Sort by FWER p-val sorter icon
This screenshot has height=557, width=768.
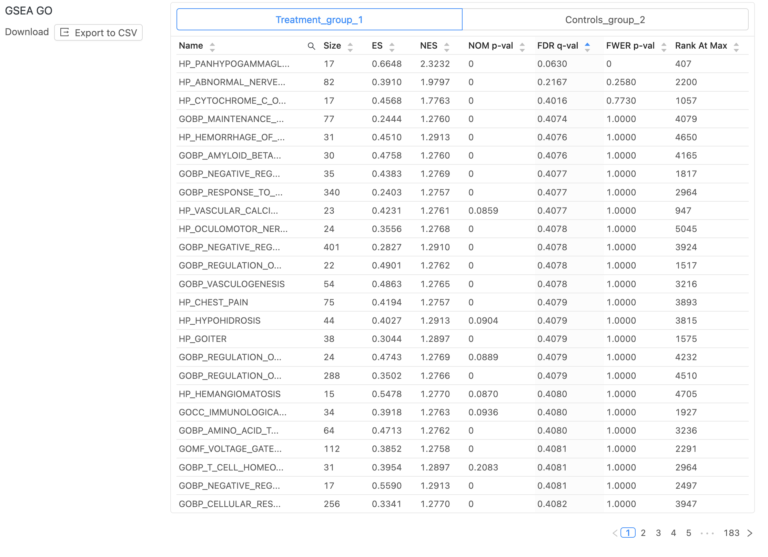point(662,46)
